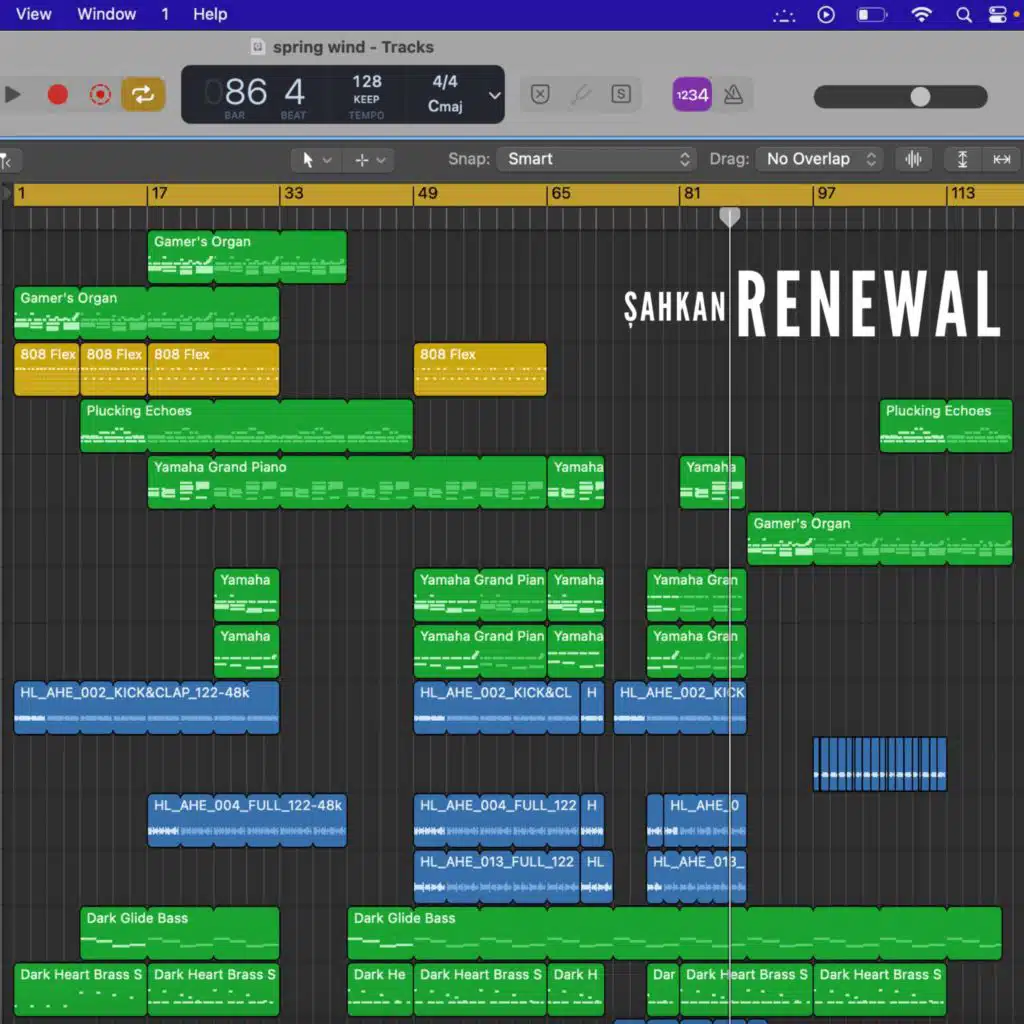Click the red Record button

click(57, 95)
